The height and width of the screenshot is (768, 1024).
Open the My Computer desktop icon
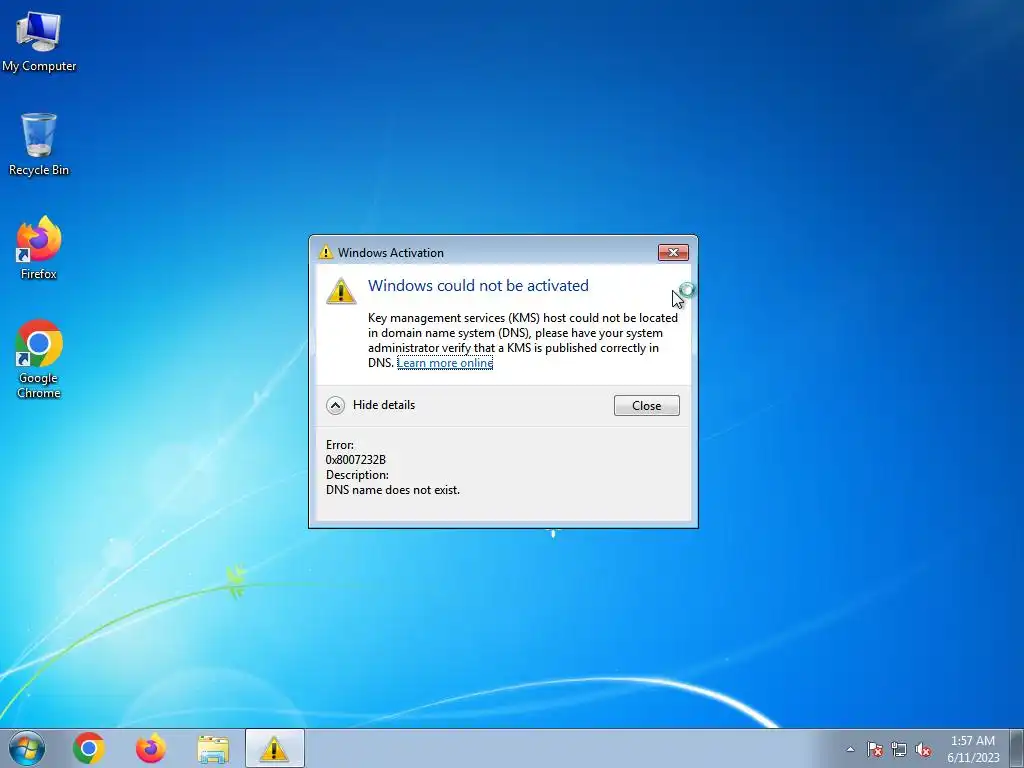[x=39, y=40]
